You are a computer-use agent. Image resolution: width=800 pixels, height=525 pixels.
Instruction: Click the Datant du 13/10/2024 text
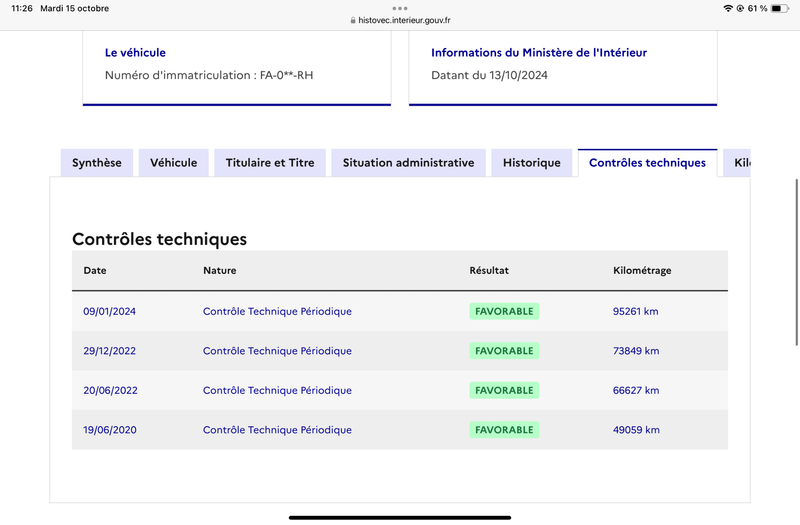489,76
